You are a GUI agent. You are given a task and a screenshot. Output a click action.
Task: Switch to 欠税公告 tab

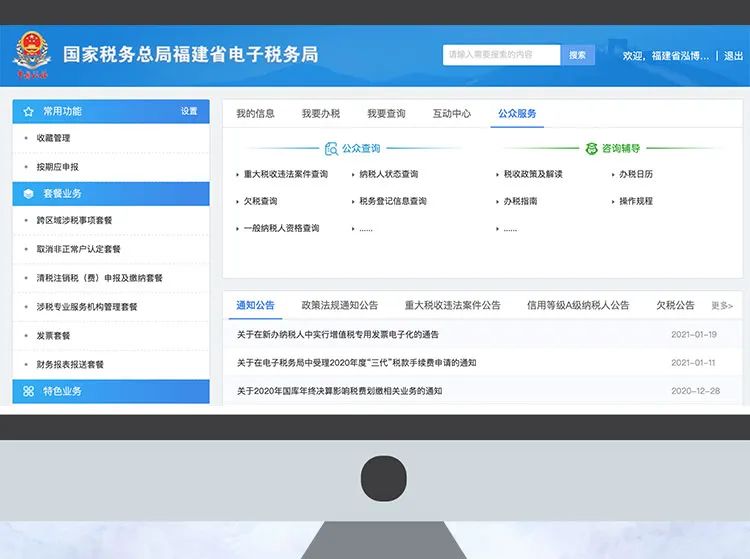coord(675,306)
